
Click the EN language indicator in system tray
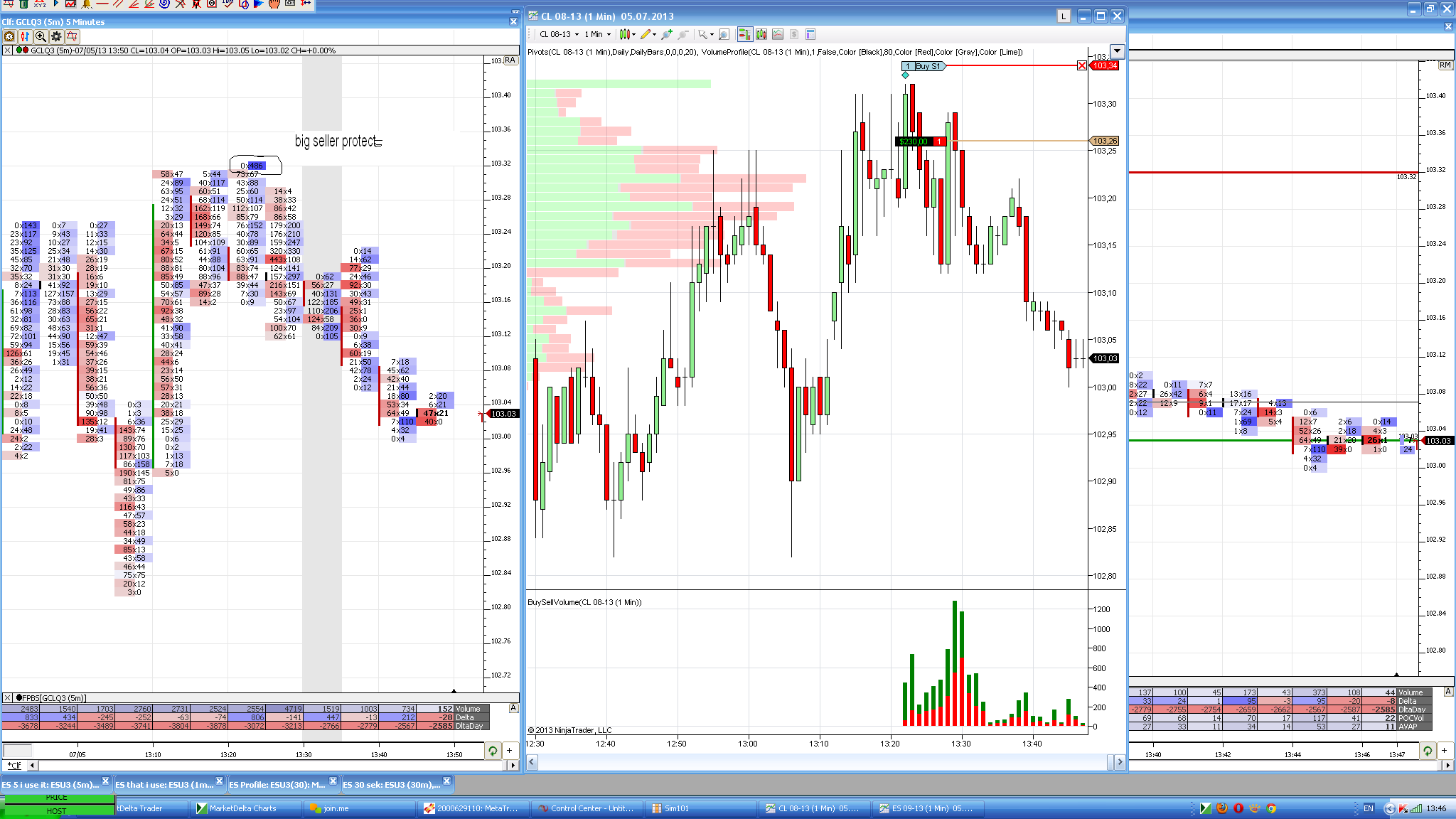point(1369,808)
